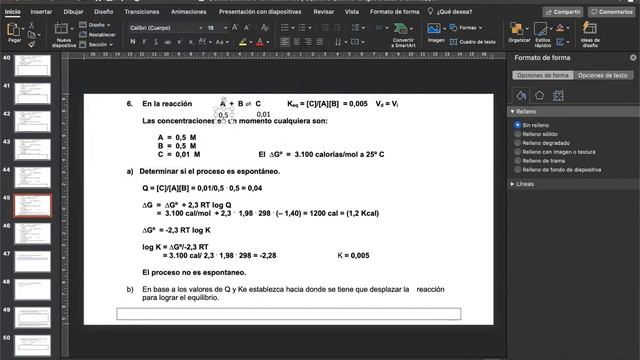The width and height of the screenshot is (640, 360).
Task: Align text left in ribbon
Action: click(x=285, y=42)
